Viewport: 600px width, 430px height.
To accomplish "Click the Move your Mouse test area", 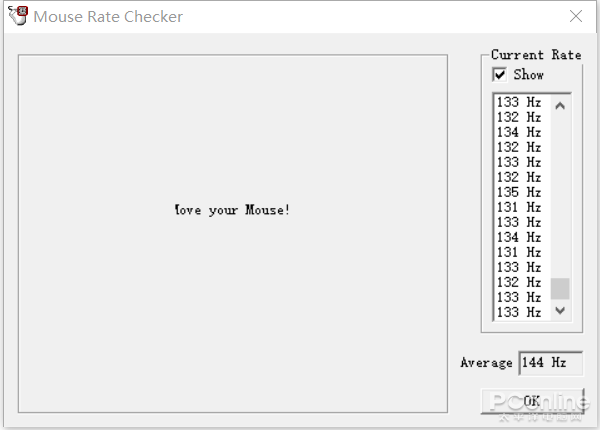I will pos(233,234).
